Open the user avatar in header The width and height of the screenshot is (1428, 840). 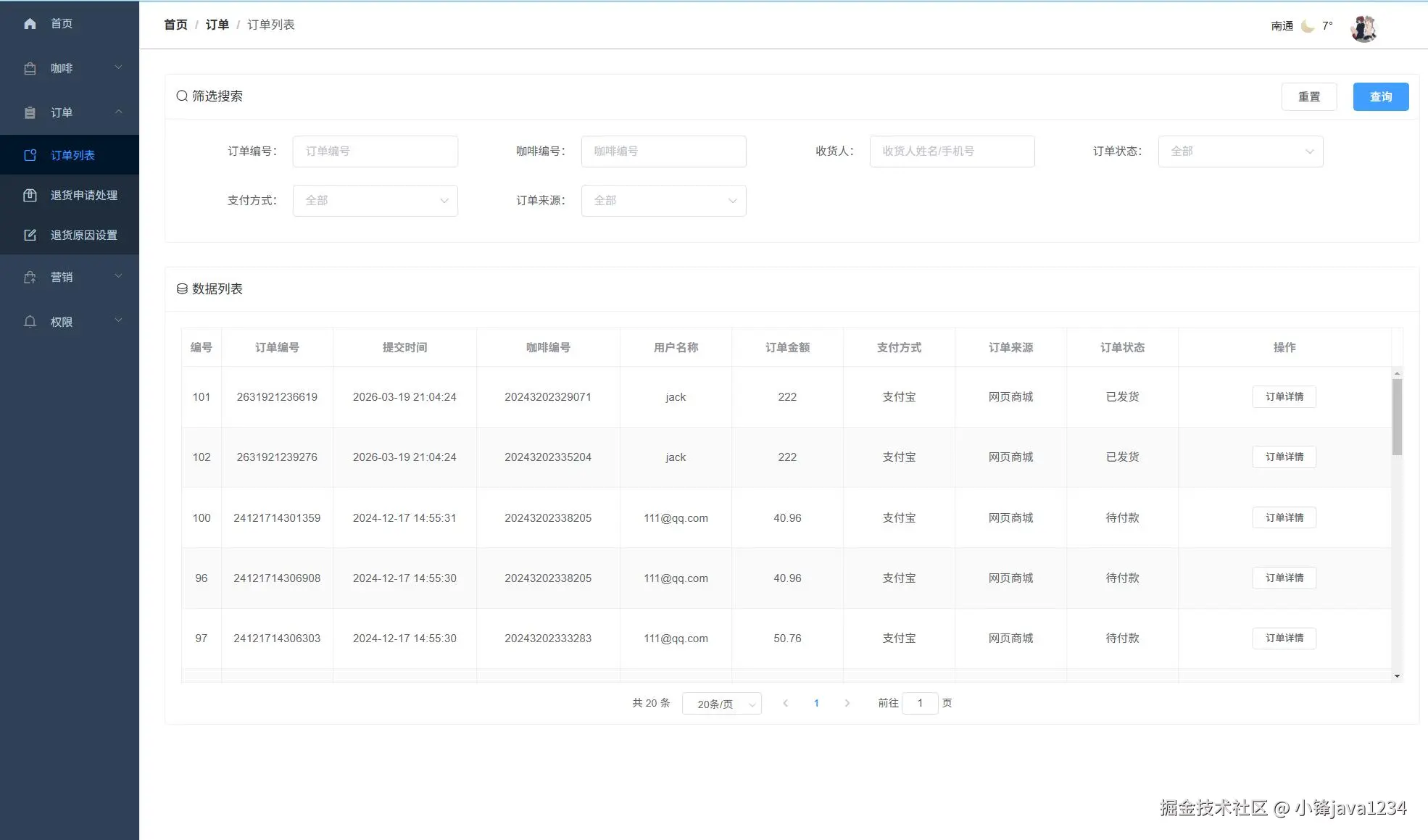pyautogui.click(x=1363, y=28)
